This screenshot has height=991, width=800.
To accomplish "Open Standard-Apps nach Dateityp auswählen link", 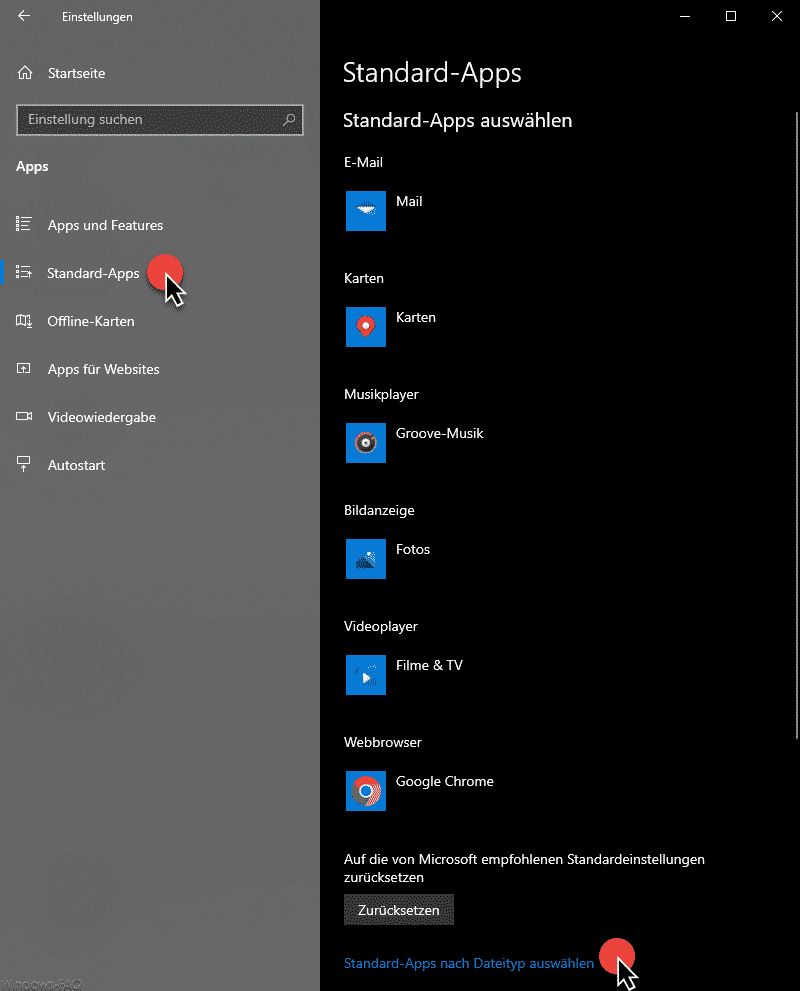I will pyautogui.click(x=469, y=963).
